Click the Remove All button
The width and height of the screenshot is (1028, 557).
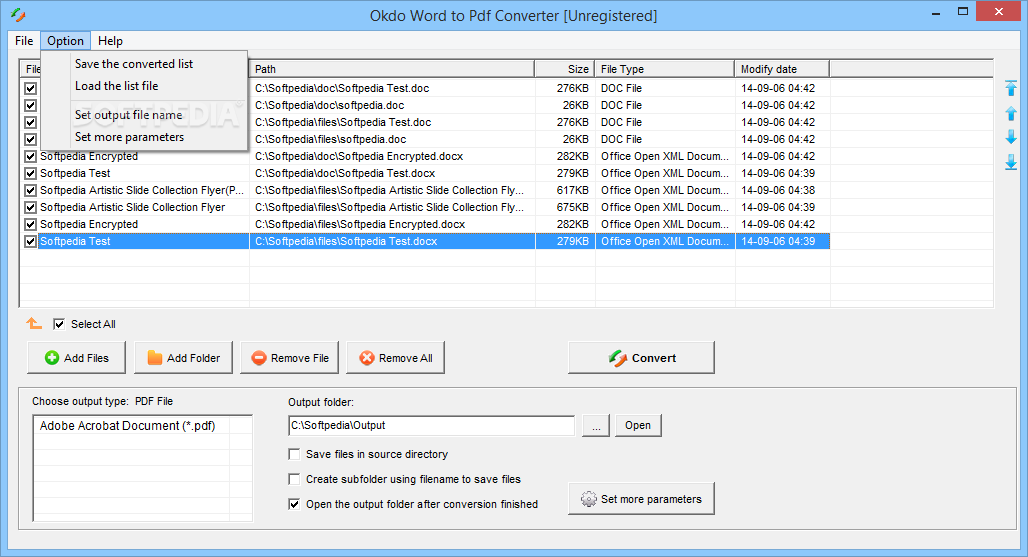pyautogui.click(x=395, y=358)
